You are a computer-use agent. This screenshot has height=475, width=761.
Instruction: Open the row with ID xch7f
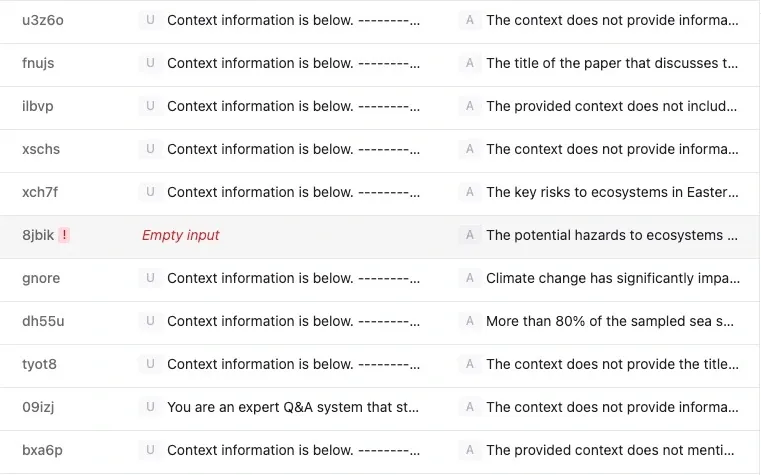click(x=42, y=192)
